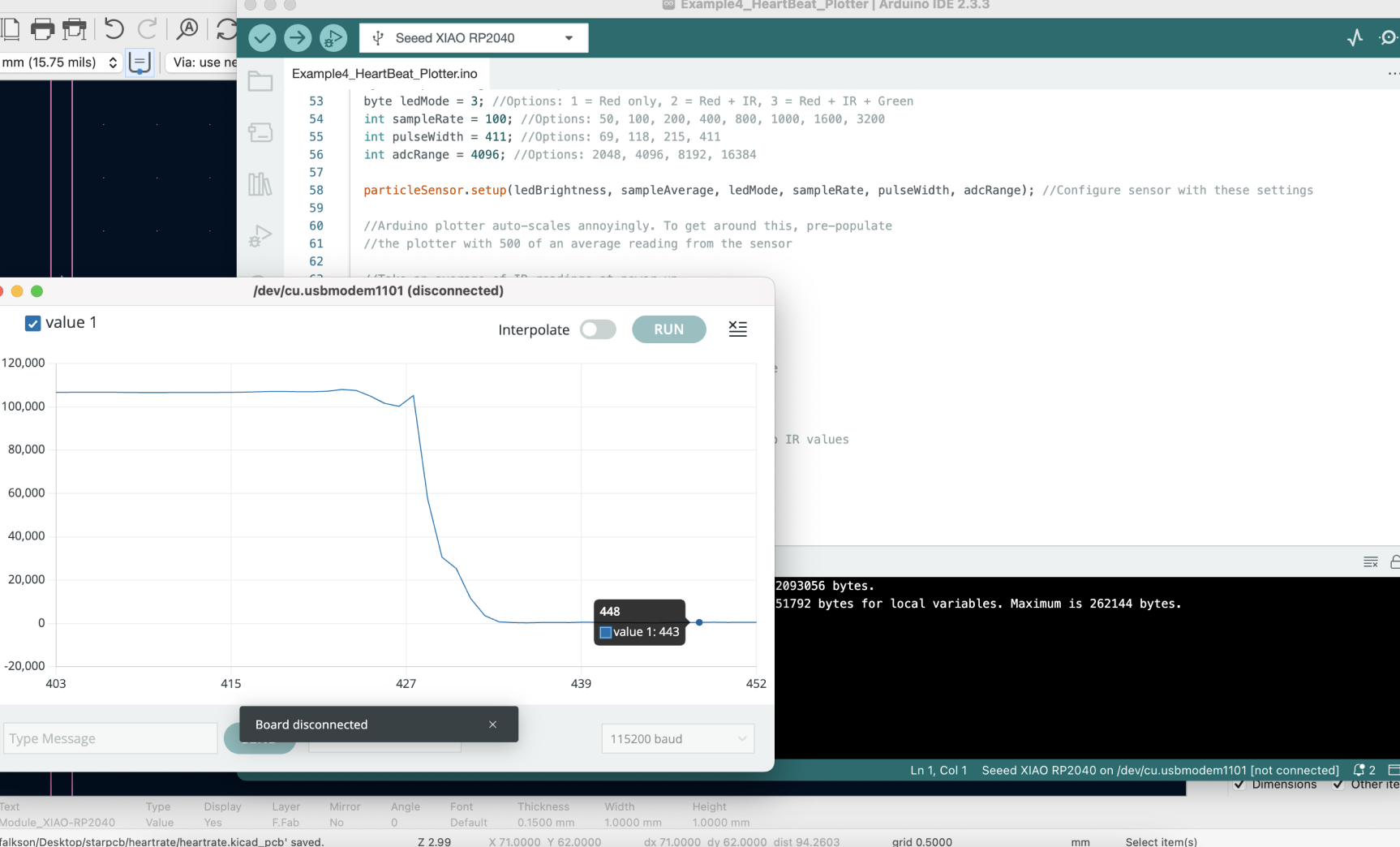The width and height of the screenshot is (1400, 847).
Task: Click the '120,000' y-axis label on the plotter
Action: pos(24,363)
